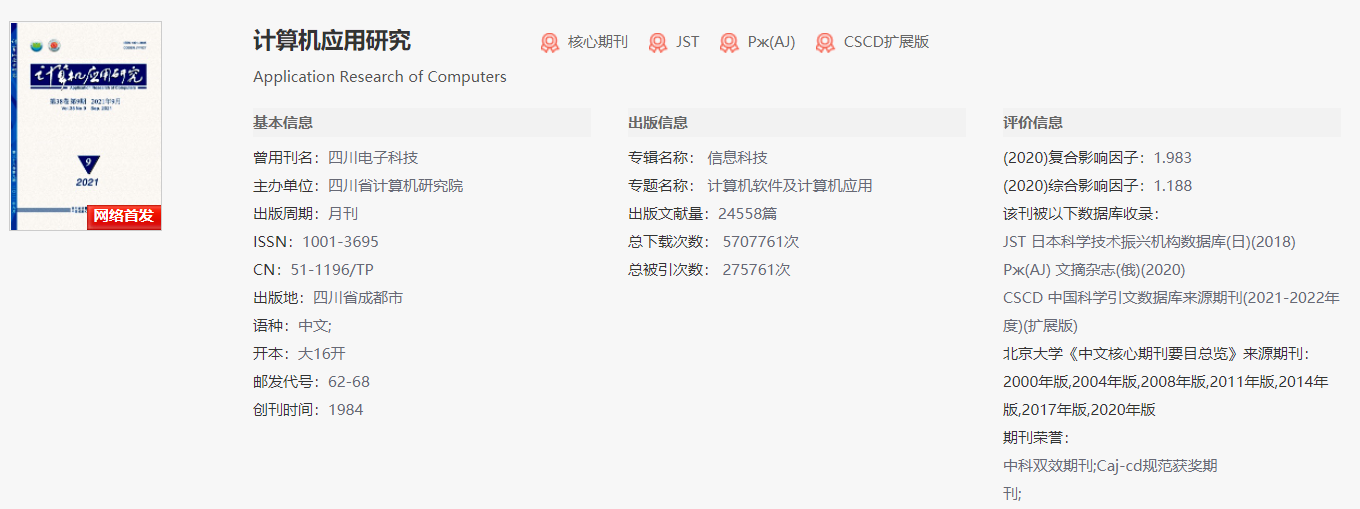Click the former name 四川电子科技
This screenshot has width=1360, height=509.
[x=373, y=158]
